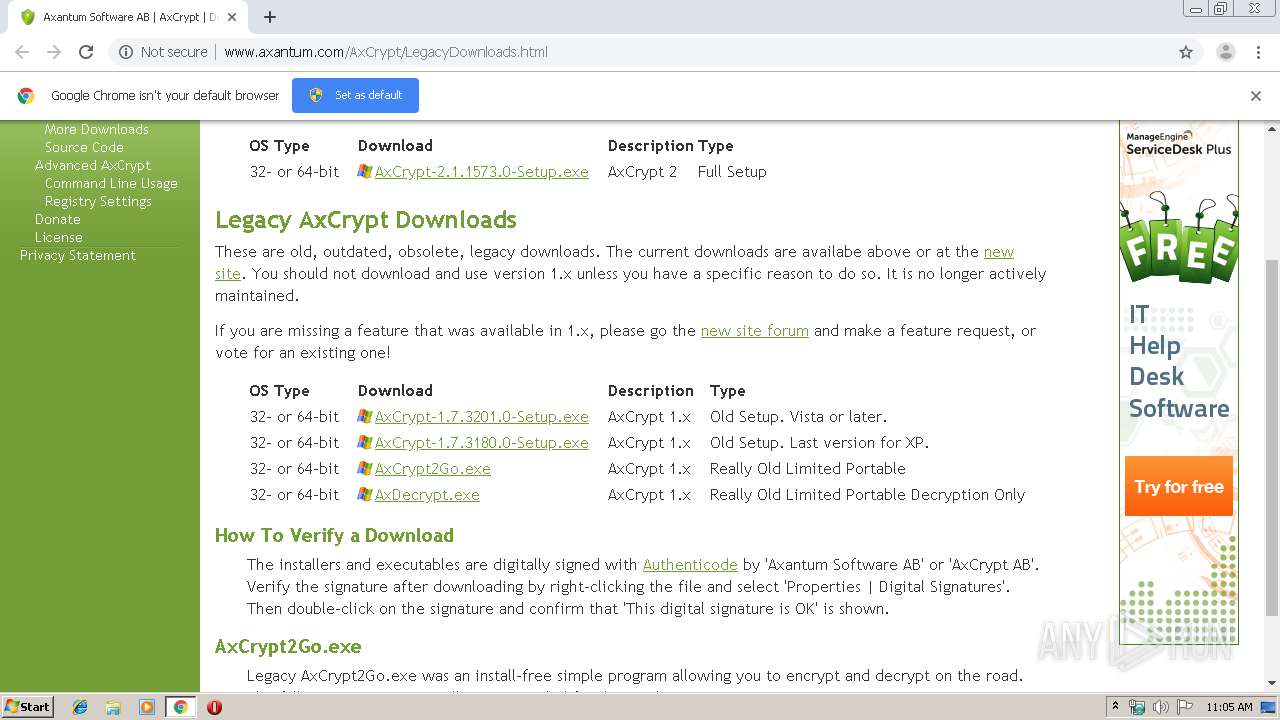Viewport: 1280px width, 720px height.
Task: Open File Explorer folder icon in taskbar
Action: [113, 707]
